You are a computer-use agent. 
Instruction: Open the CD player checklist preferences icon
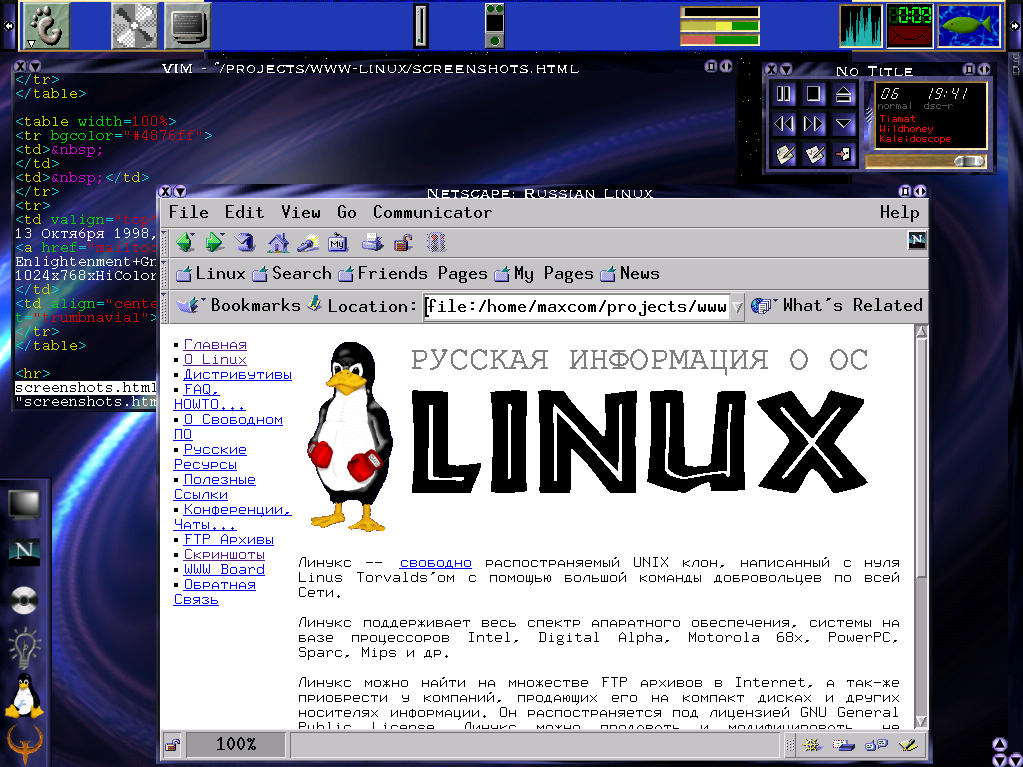(x=814, y=155)
